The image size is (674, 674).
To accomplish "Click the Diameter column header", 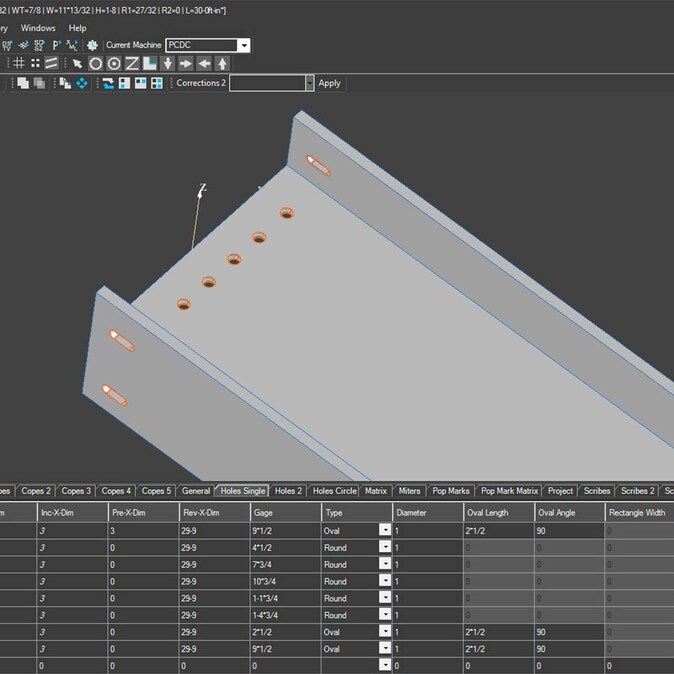I will [x=428, y=512].
